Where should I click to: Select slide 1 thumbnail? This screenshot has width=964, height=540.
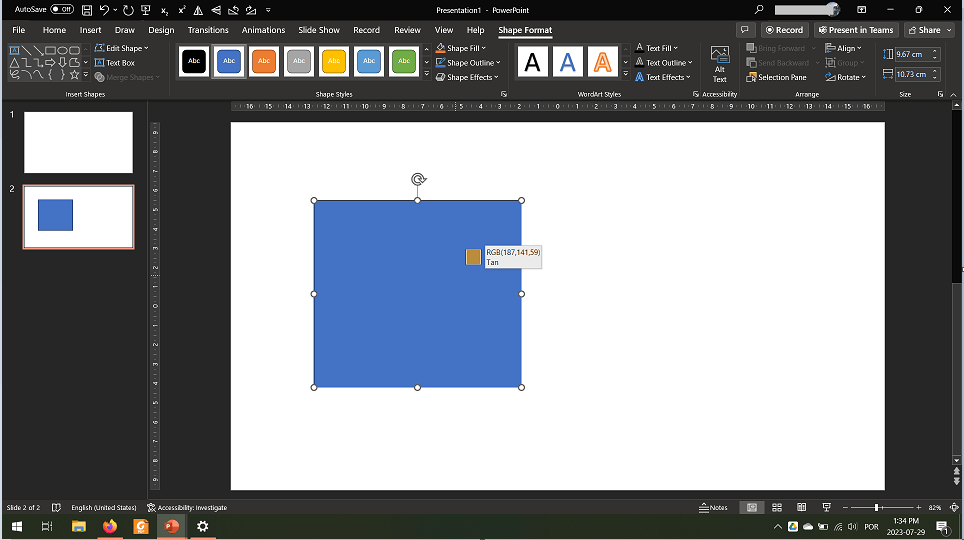tap(78, 142)
